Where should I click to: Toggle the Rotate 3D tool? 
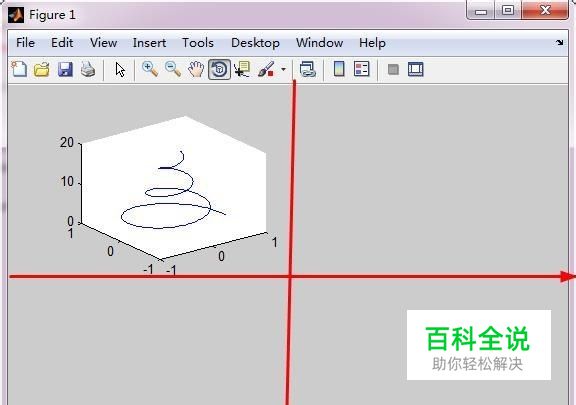(x=219, y=69)
